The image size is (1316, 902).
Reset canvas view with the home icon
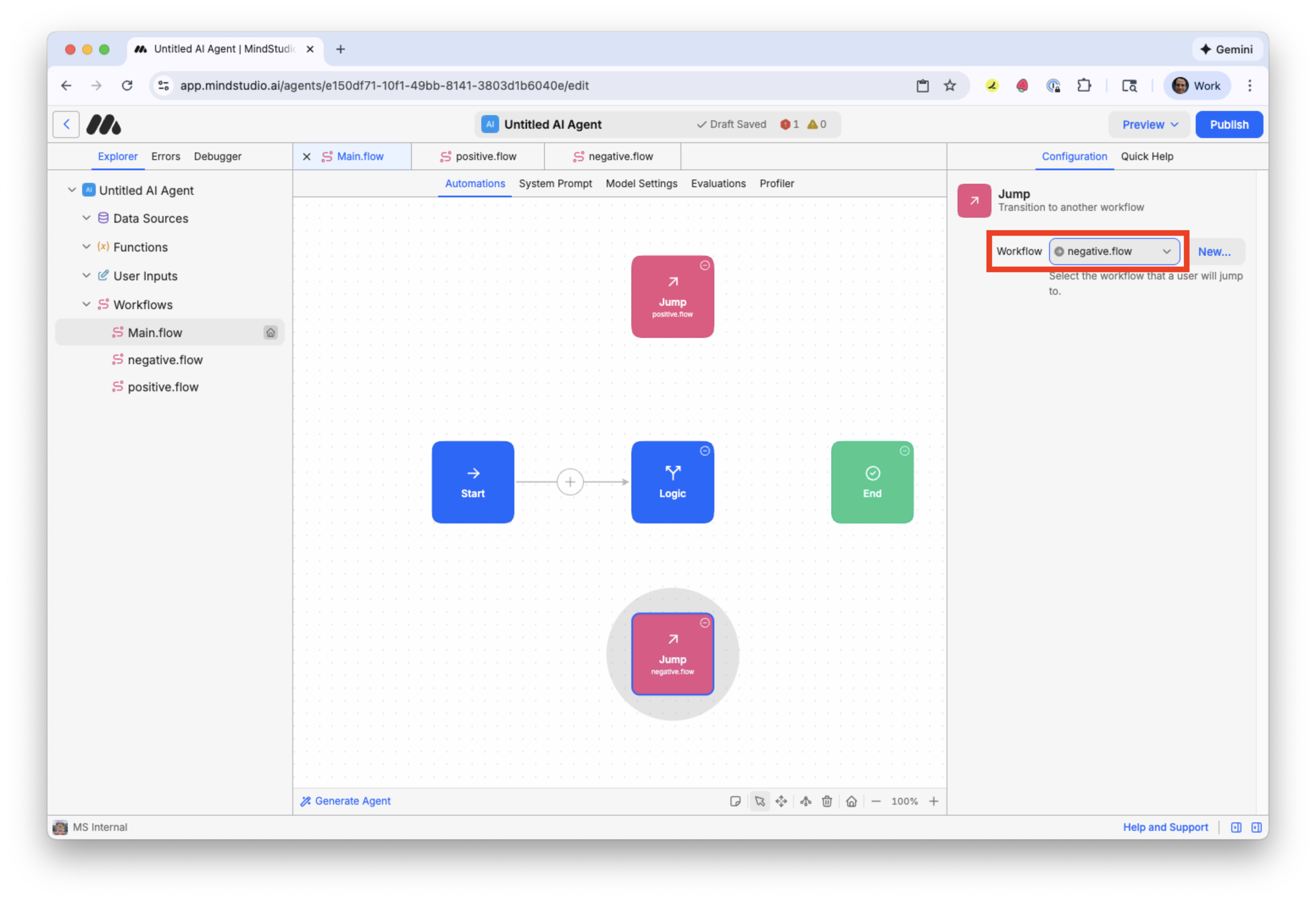(x=852, y=801)
